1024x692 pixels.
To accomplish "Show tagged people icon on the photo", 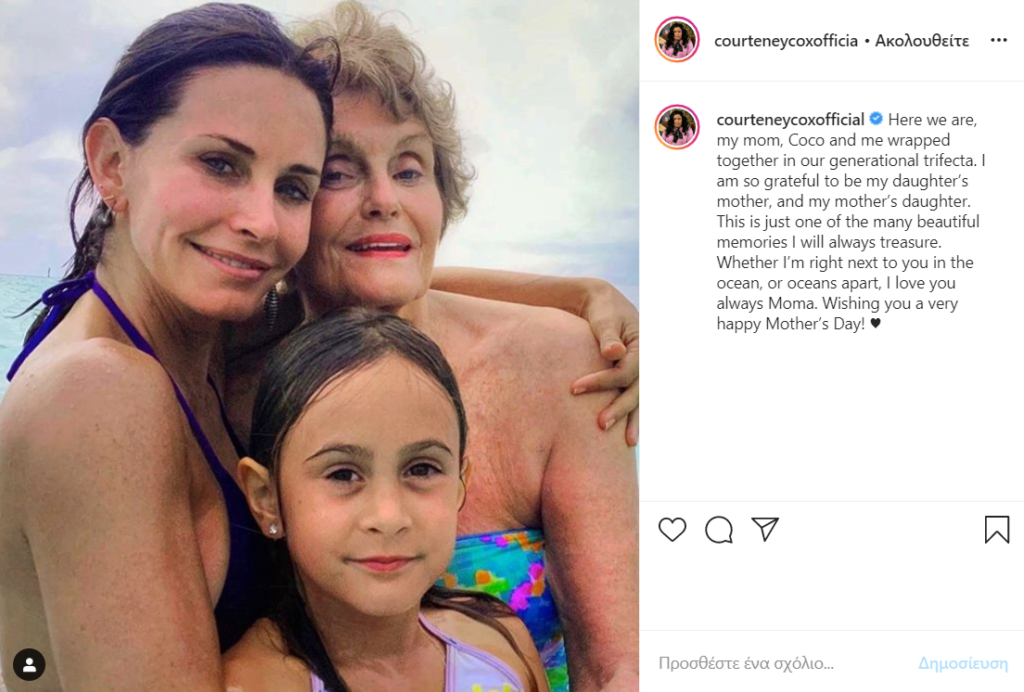I will click(29, 665).
